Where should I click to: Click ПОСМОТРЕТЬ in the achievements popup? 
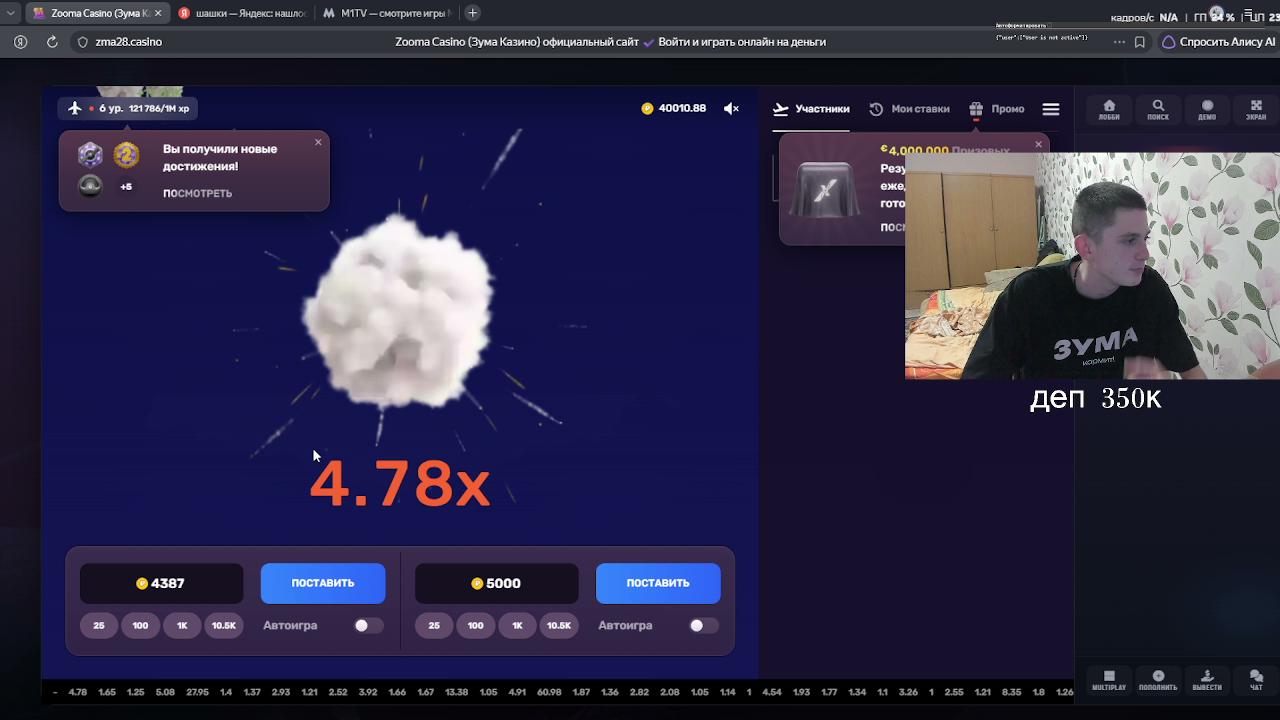click(197, 193)
